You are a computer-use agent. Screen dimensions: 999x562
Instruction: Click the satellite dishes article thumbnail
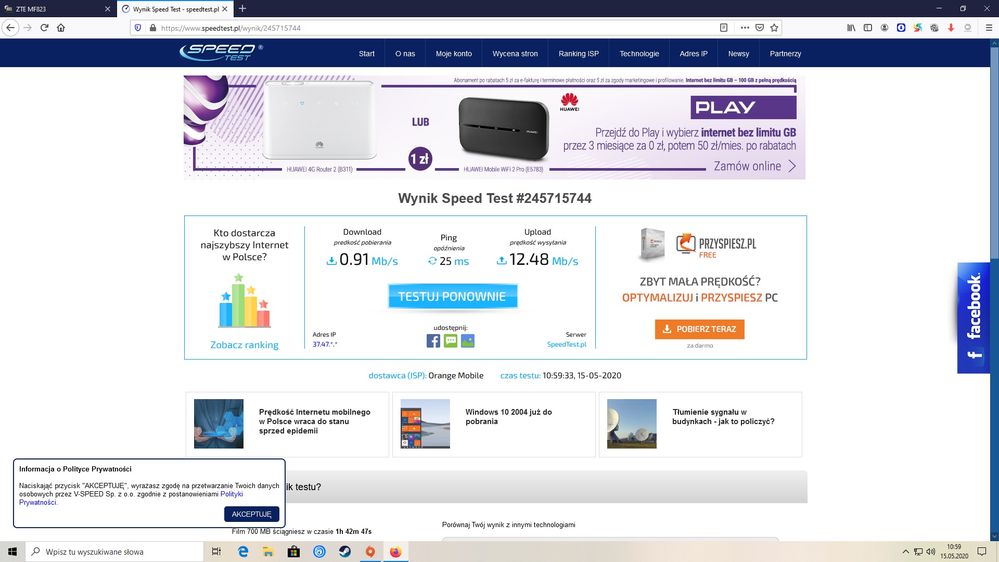click(x=631, y=424)
